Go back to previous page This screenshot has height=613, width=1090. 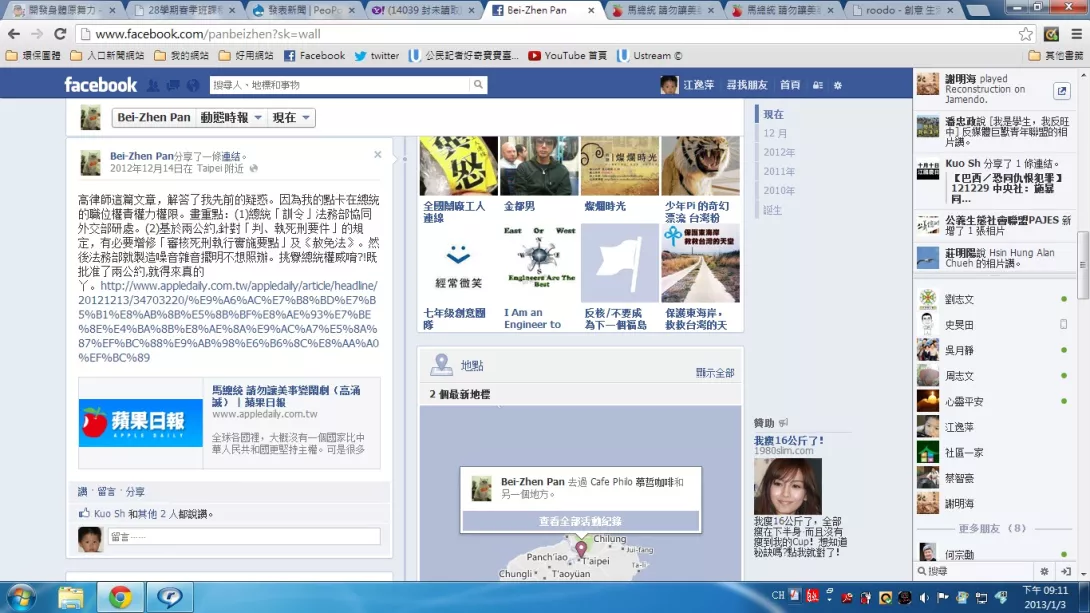[14, 33]
